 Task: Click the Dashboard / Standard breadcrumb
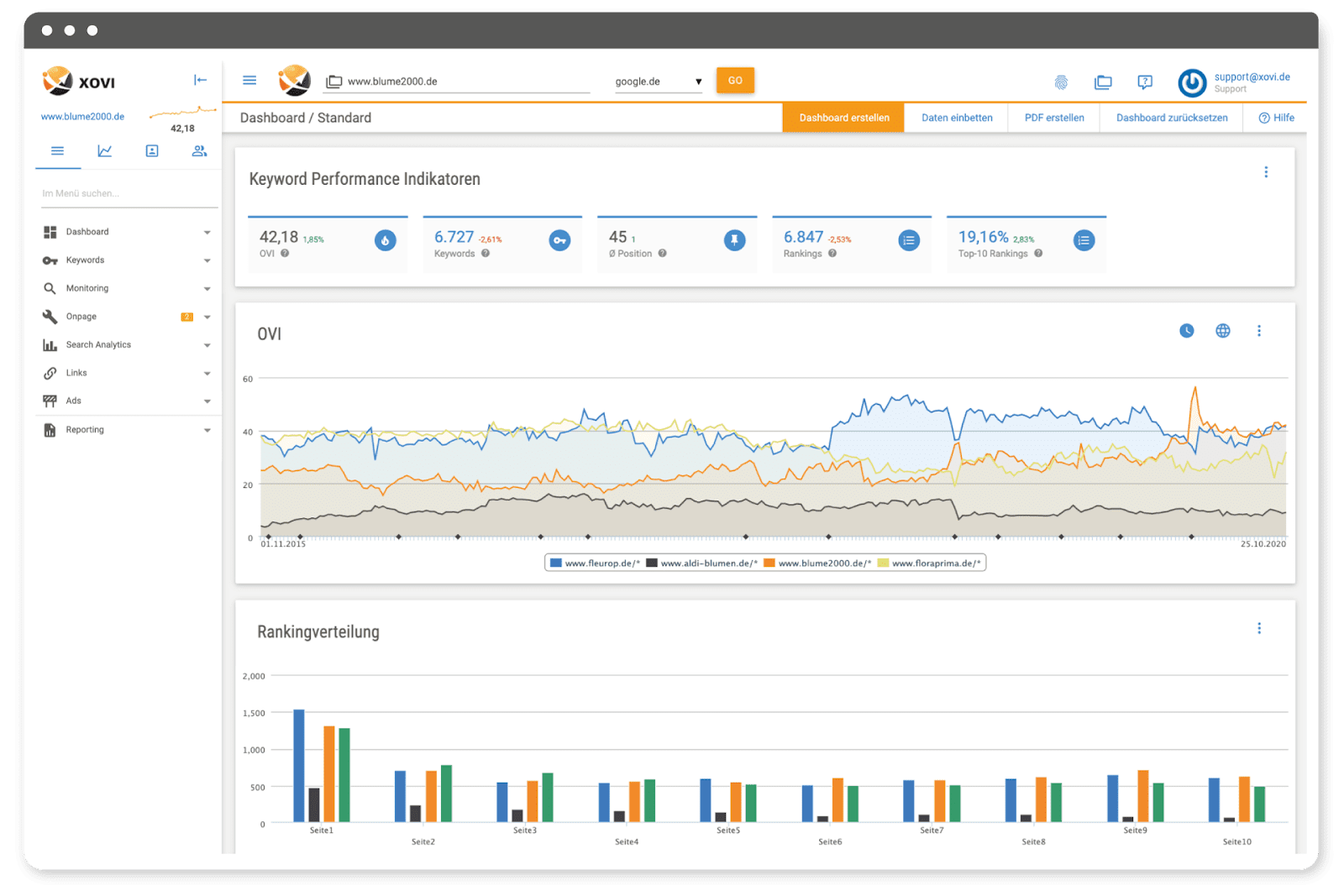coord(306,118)
